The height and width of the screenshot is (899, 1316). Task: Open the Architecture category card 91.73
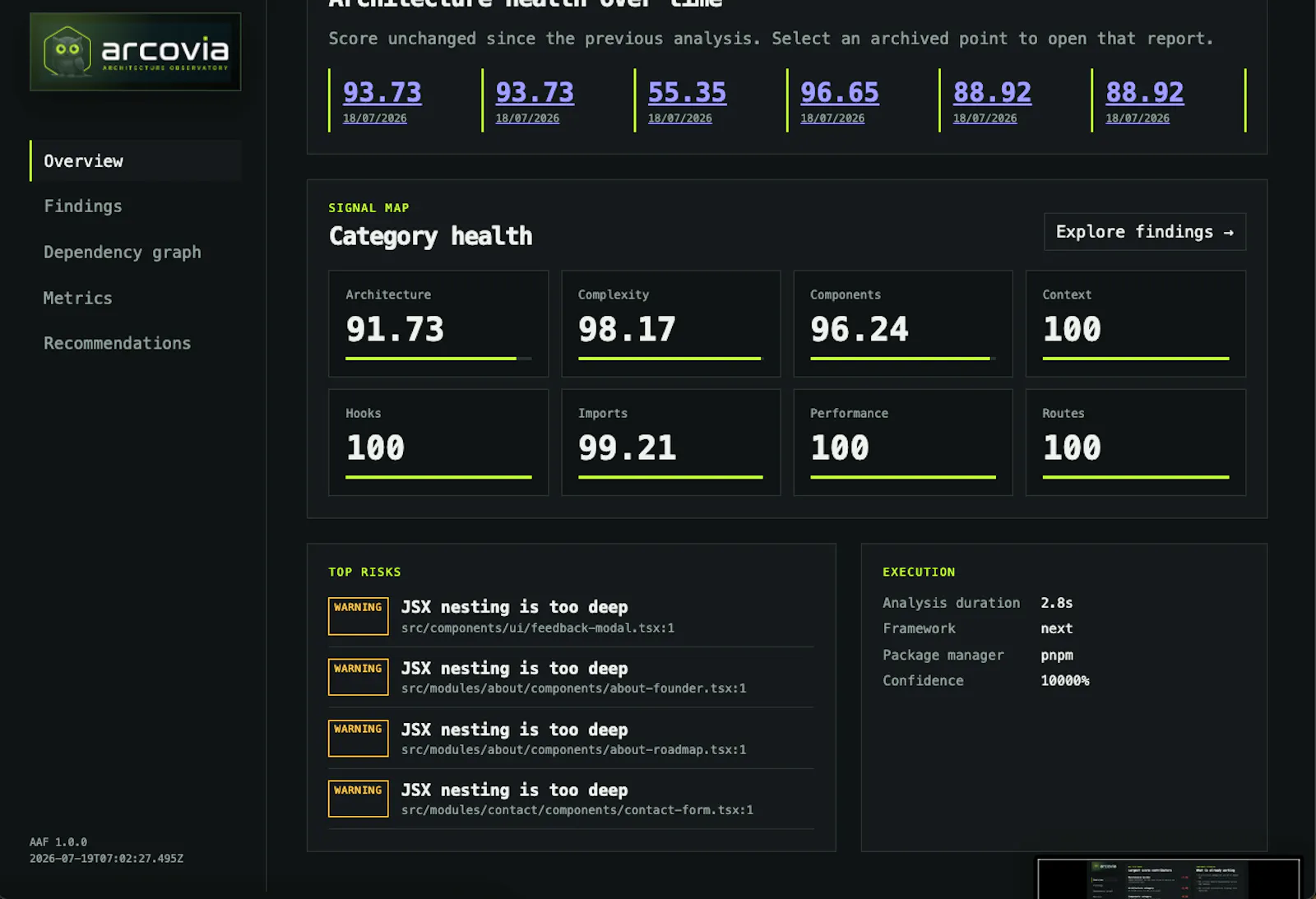click(438, 323)
